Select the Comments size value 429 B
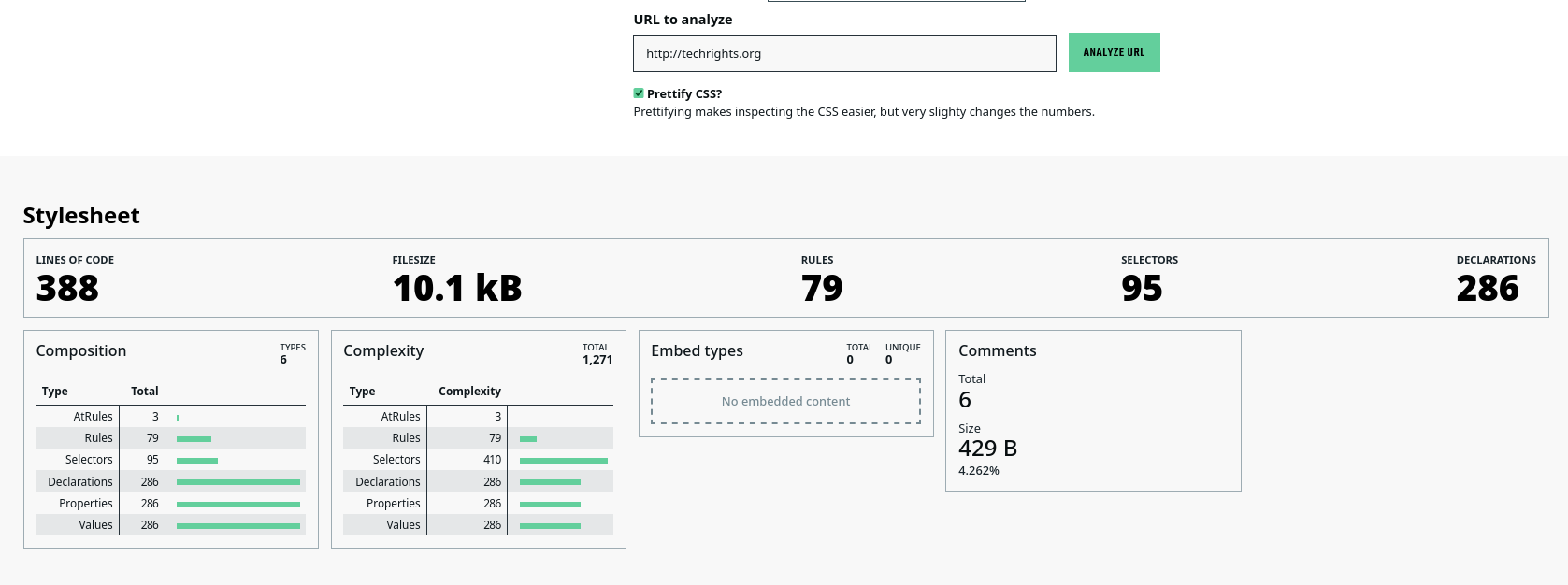The width and height of the screenshot is (1568, 585). pyautogui.click(x=987, y=448)
